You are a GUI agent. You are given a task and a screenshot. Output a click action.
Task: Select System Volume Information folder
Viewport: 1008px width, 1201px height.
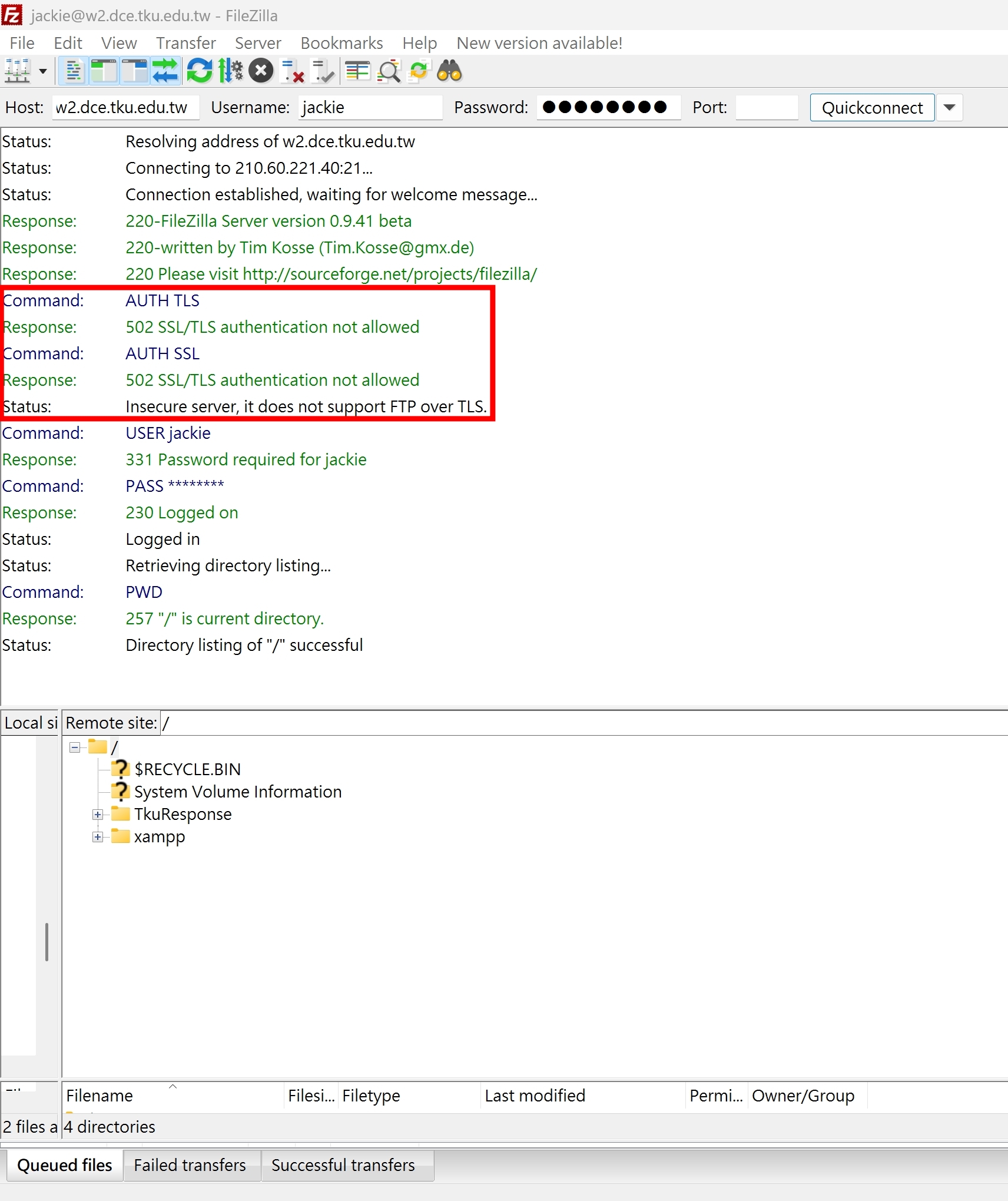pos(238,792)
